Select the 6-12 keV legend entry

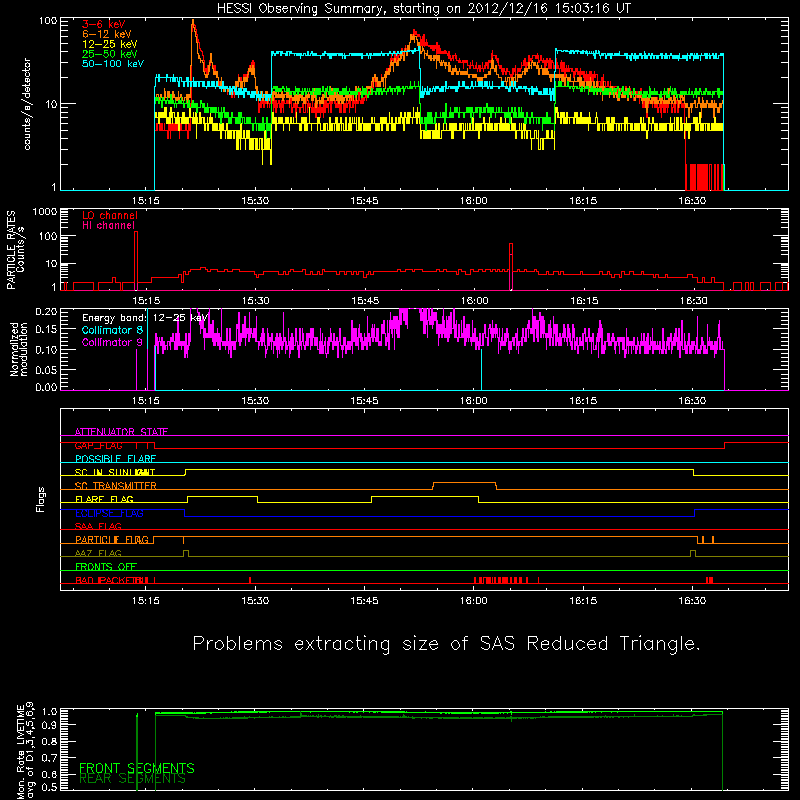(x=107, y=34)
